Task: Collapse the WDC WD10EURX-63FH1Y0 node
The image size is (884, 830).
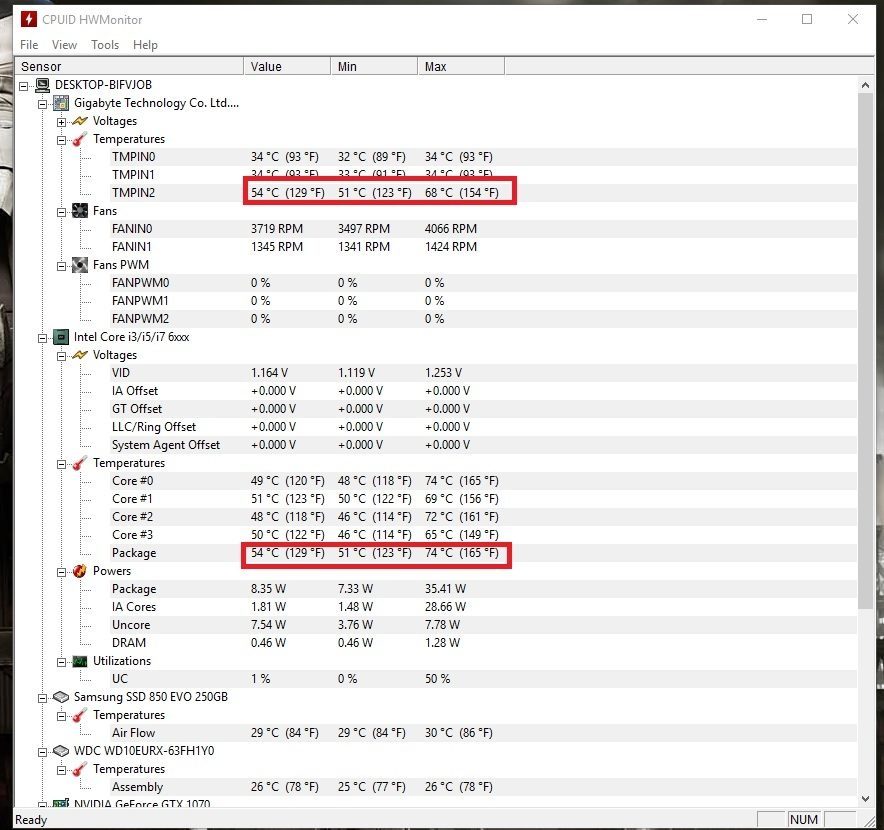Action: click(42, 752)
